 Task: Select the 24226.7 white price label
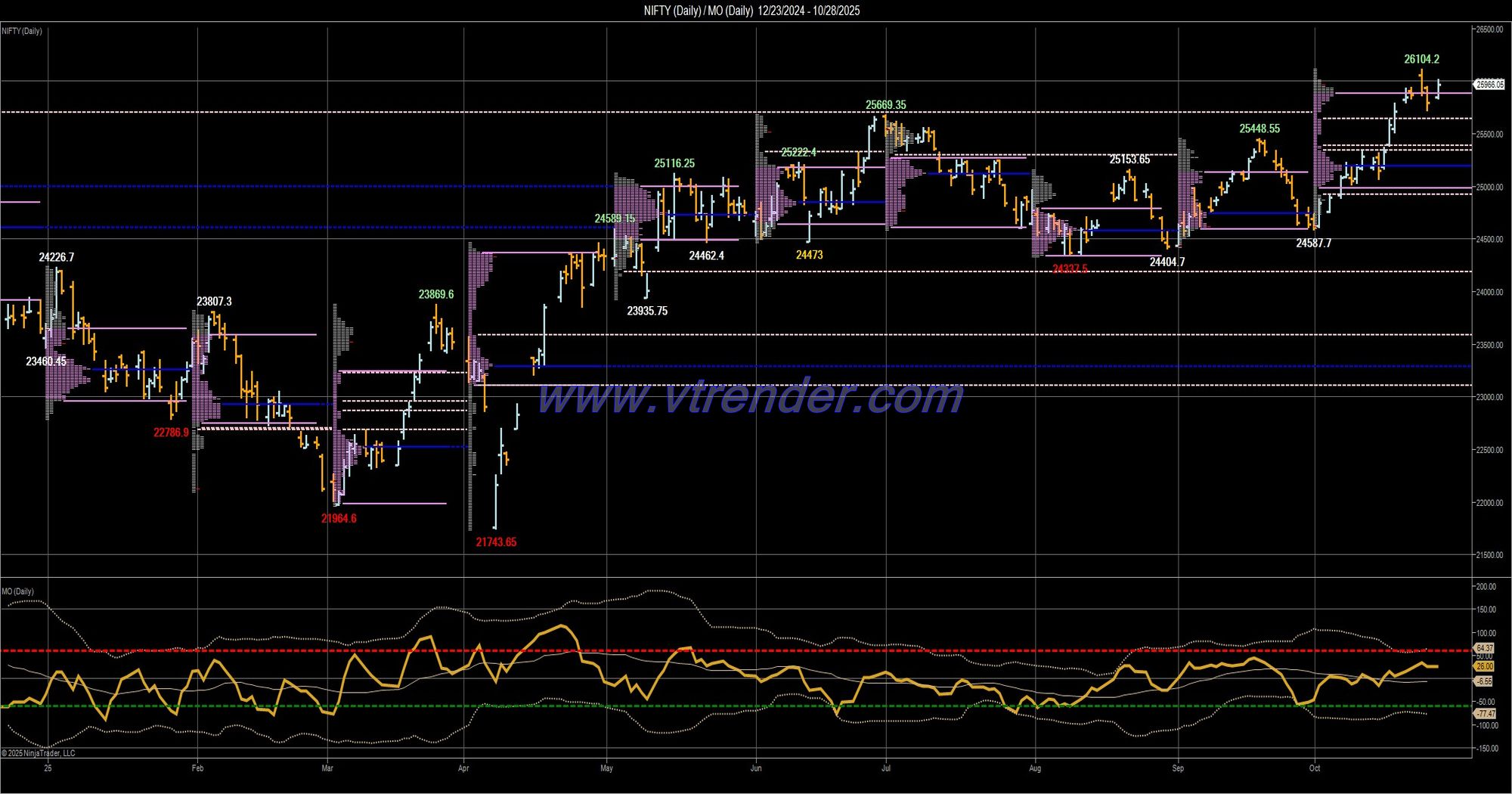tap(57, 258)
